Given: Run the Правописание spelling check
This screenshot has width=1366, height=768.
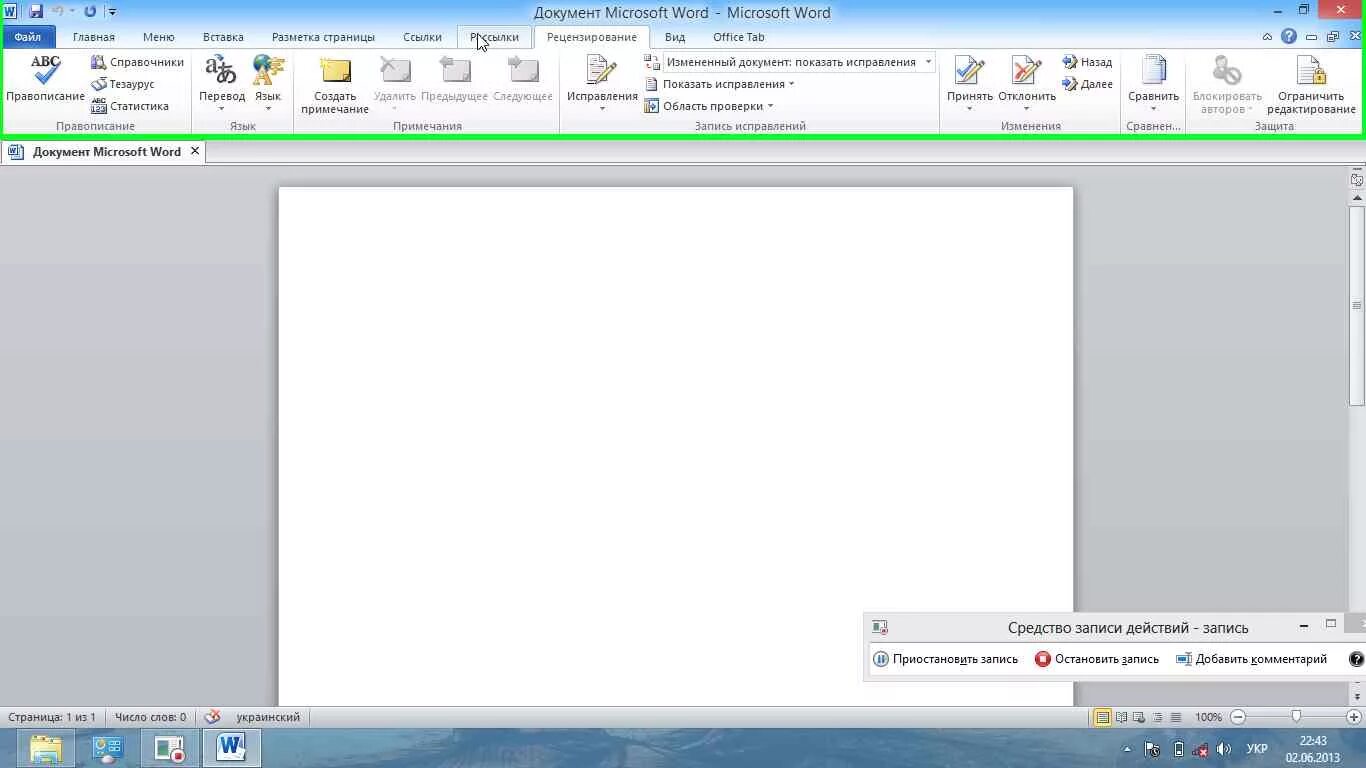Looking at the screenshot, I should point(45,78).
